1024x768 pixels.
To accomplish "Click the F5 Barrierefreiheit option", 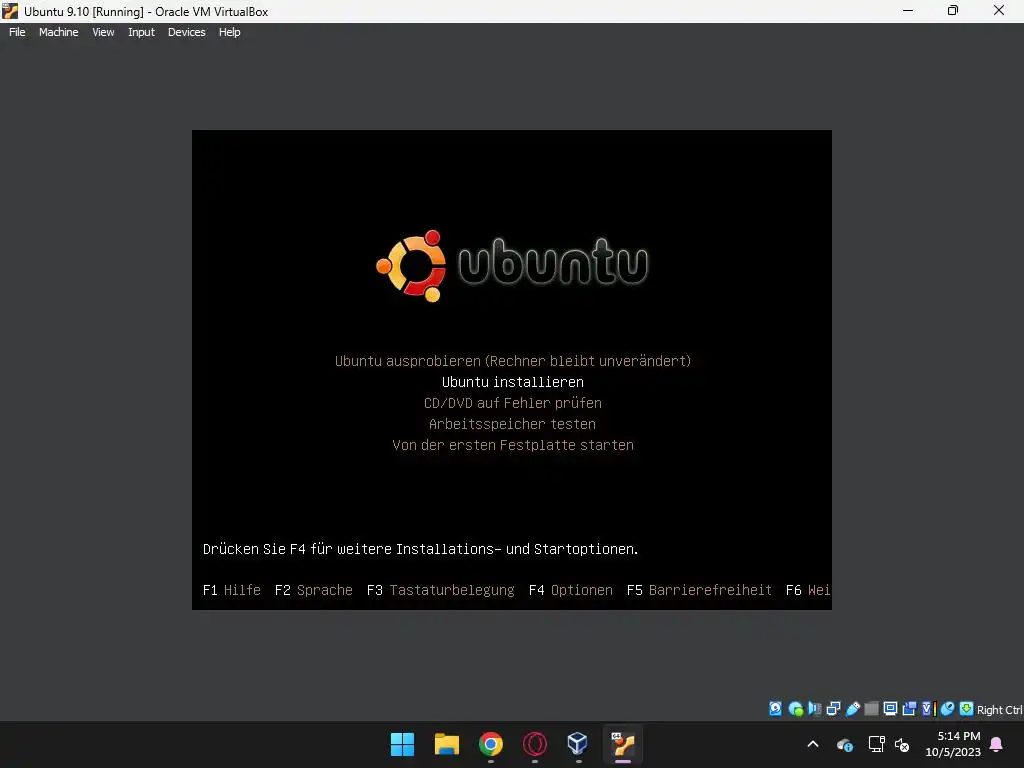I will coord(699,590).
